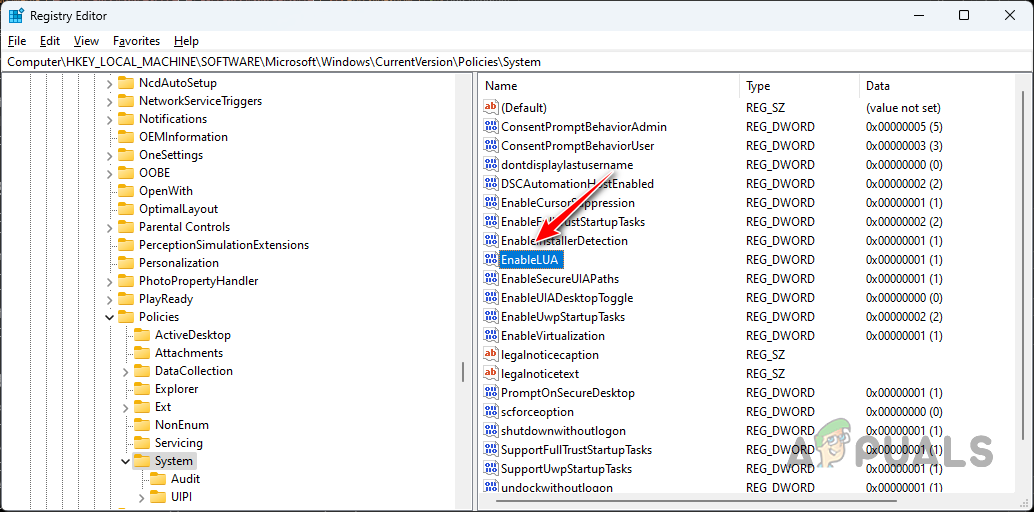Select the PerceptionSimulationExtensions key
This screenshot has height=512, width=1034.
224,245
